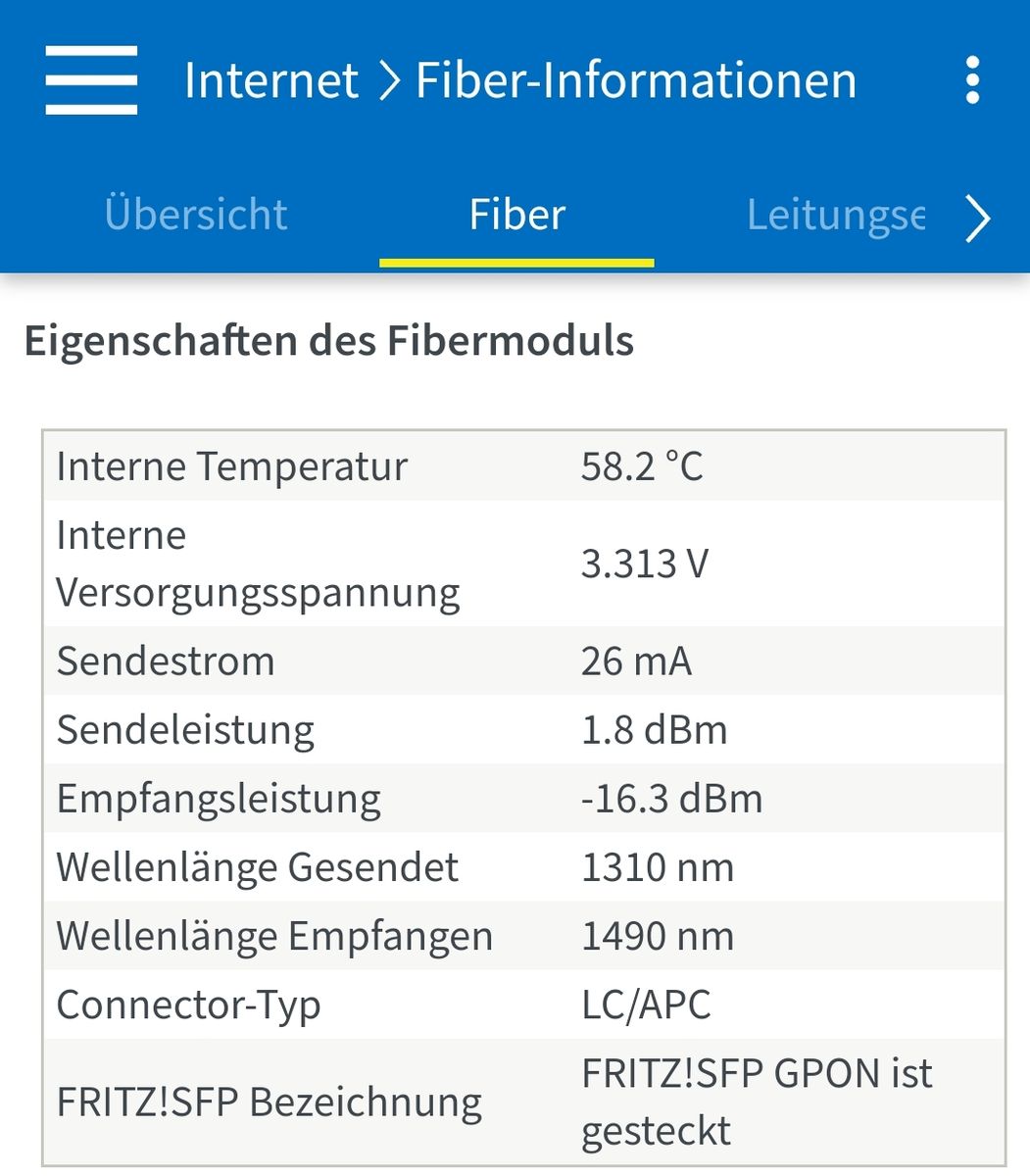Click the LC/APC connector value
Image resolution: width=1030 pixels, height=1176 pixels.
(x=646, y=1005)
